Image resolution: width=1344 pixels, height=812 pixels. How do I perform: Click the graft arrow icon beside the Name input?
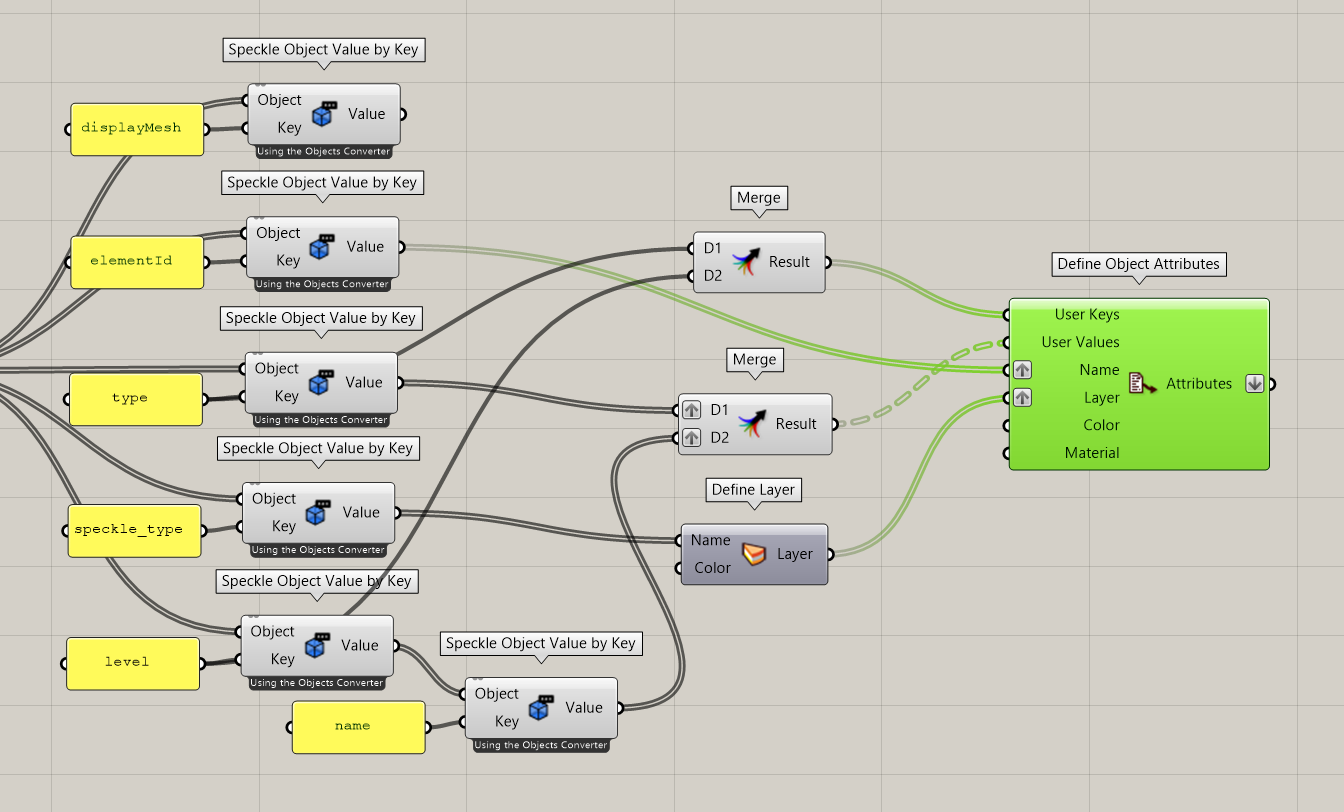1022,370
